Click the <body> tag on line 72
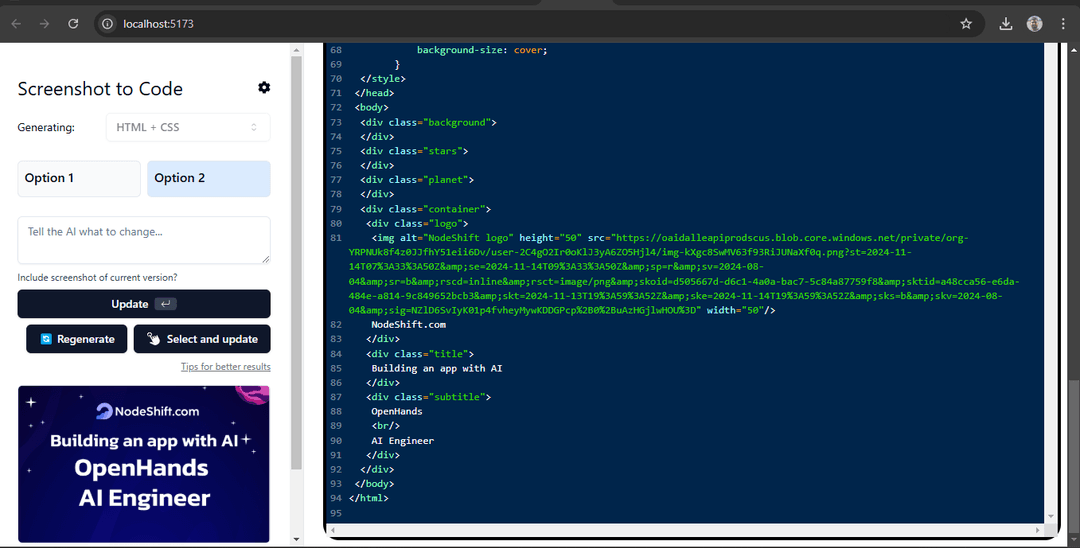The height and width of the screenshot is (548, 1080). 372,107
